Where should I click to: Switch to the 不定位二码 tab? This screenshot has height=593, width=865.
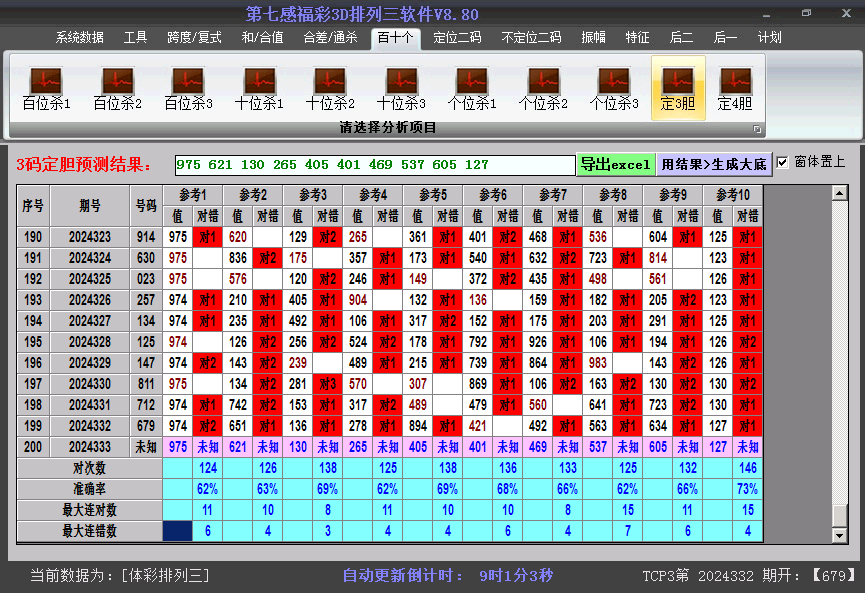[x=531, y=38]
